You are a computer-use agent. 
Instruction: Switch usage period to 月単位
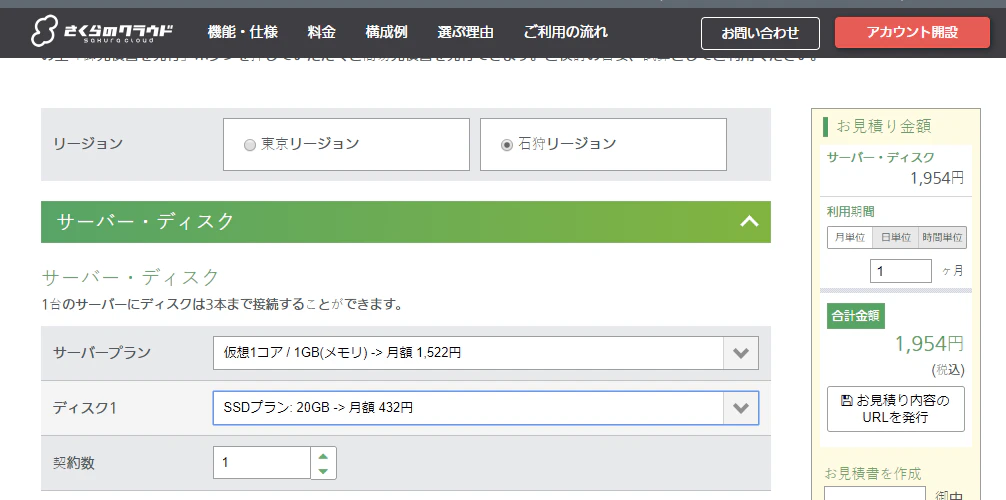850,237
